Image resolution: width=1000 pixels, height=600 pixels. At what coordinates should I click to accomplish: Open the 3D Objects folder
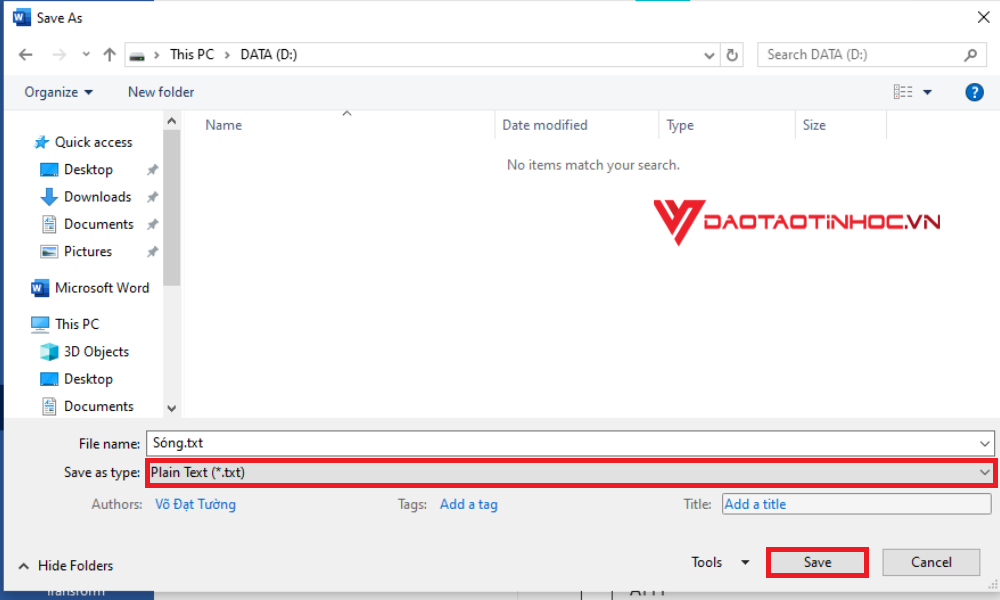click(96, 352)
